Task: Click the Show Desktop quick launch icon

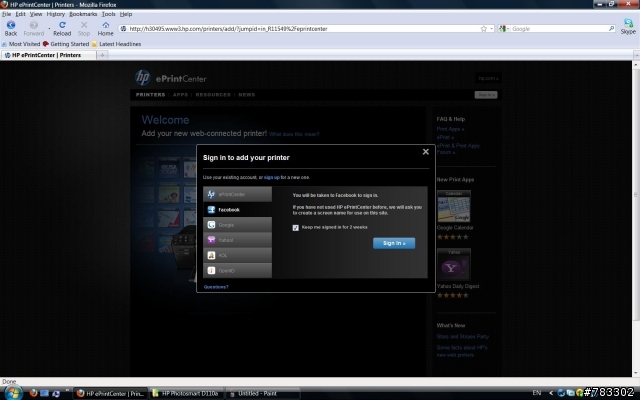Action: pos(44,393)
